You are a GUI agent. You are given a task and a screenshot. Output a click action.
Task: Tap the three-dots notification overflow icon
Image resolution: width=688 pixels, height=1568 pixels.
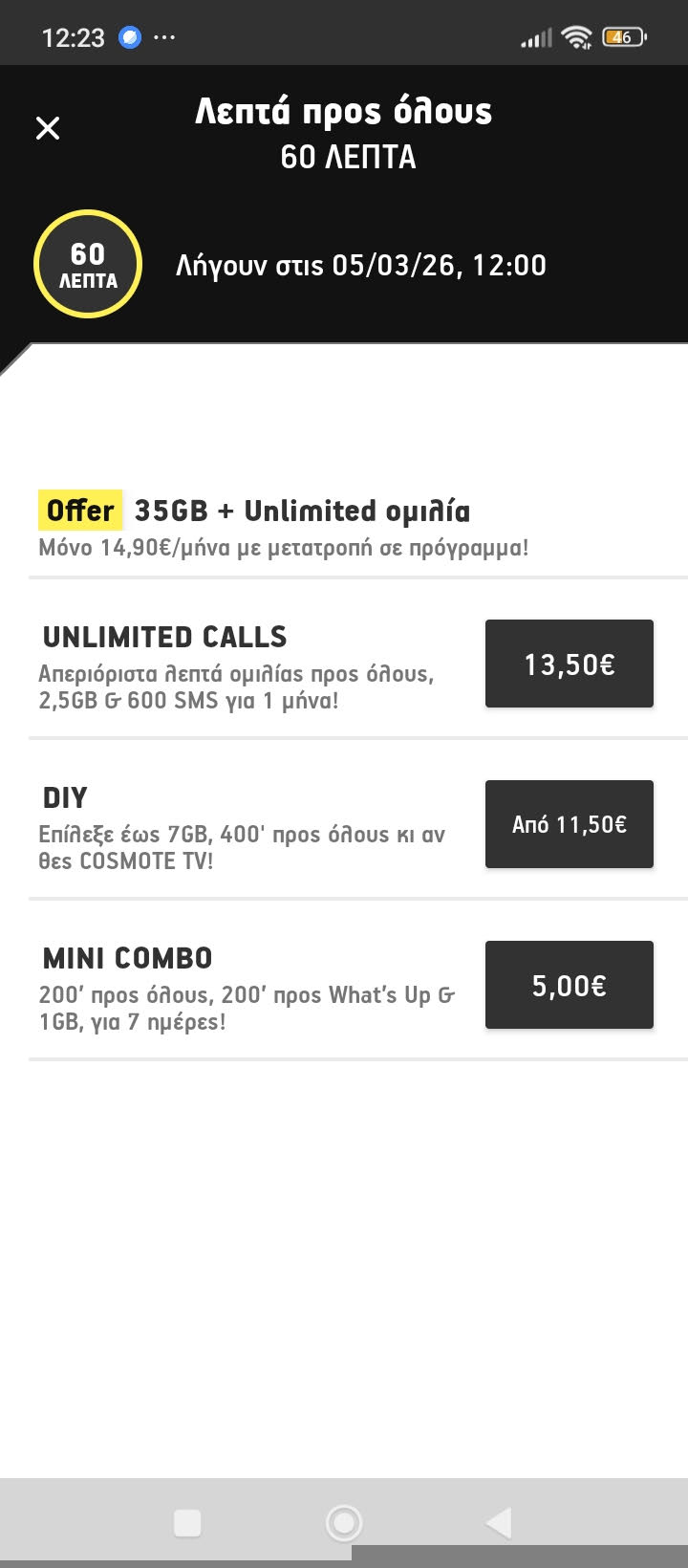164,37
